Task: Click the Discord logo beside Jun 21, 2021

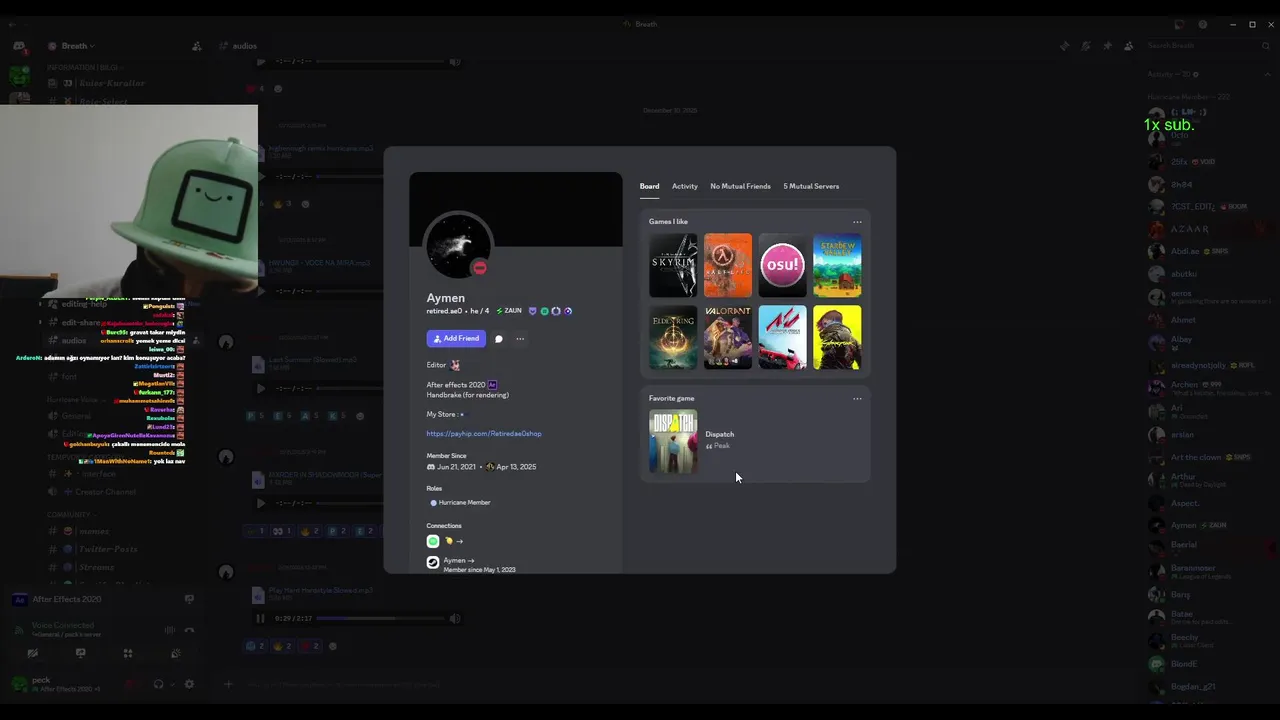Action: [x=431, y=467]
